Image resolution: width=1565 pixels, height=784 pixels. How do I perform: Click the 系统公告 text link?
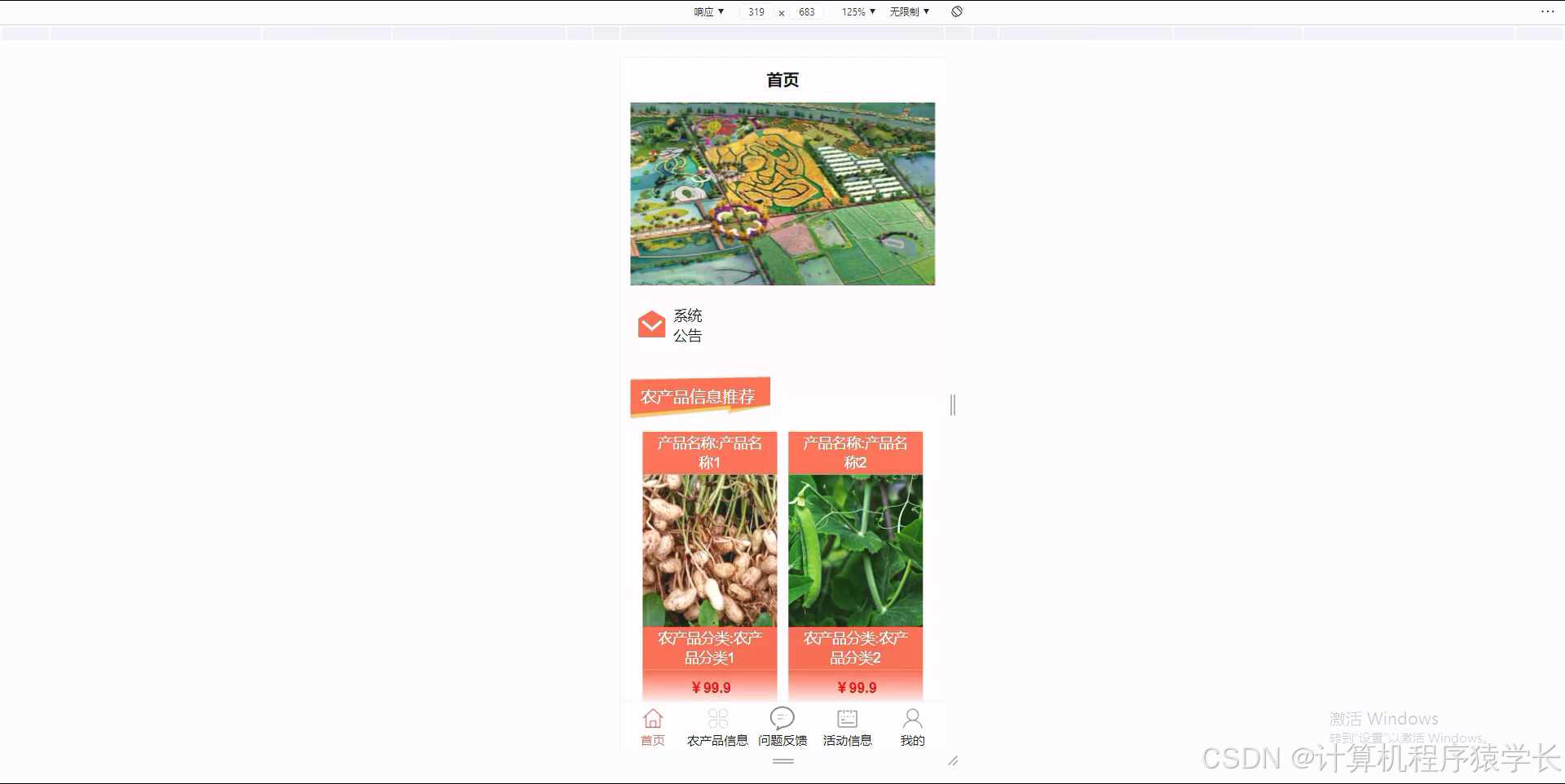[689, 324]
